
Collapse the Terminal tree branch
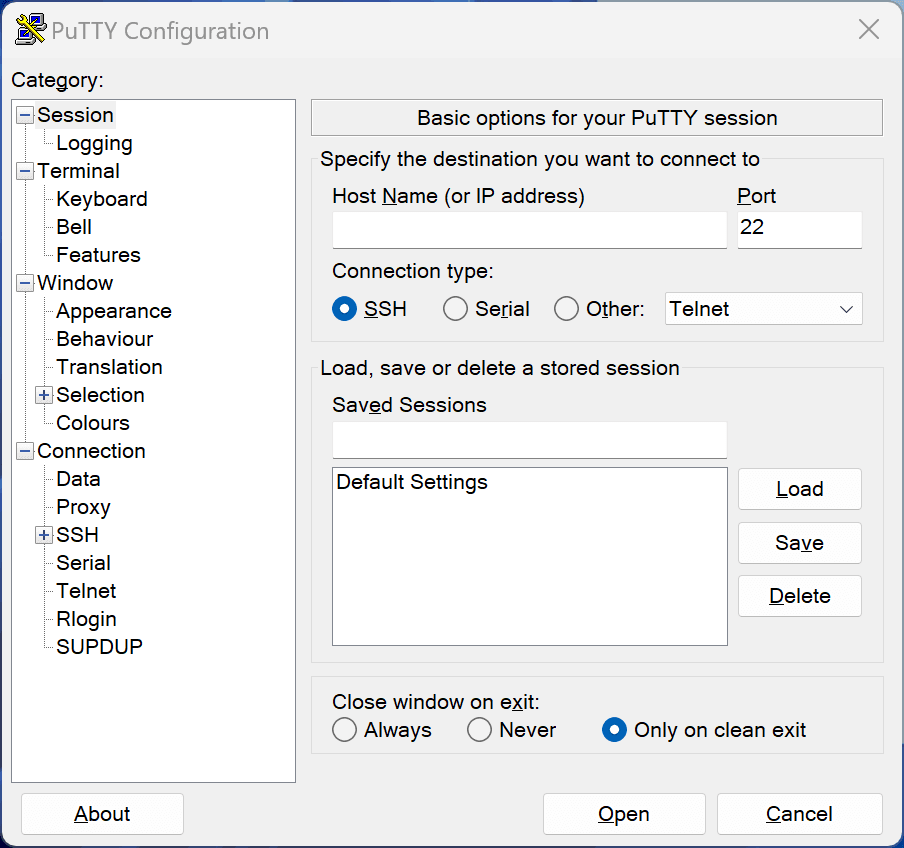point(24,171)
